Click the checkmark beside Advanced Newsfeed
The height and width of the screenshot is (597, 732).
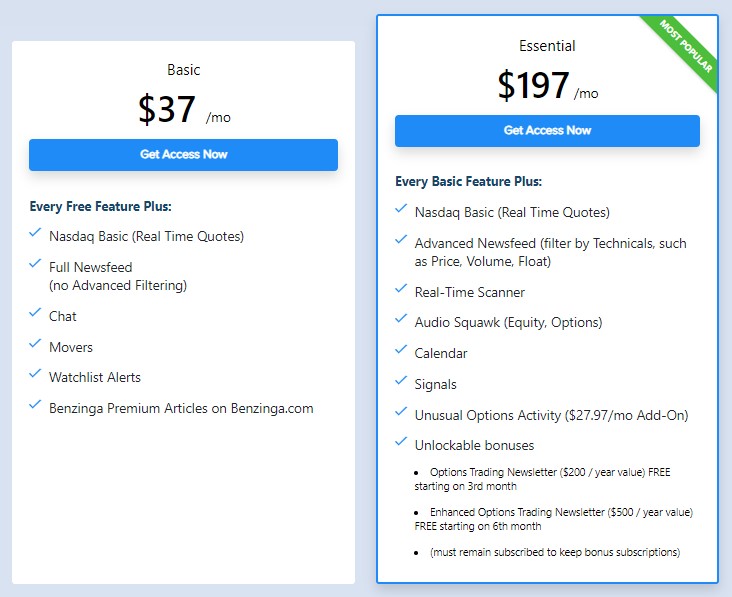(x=402, y=241)
